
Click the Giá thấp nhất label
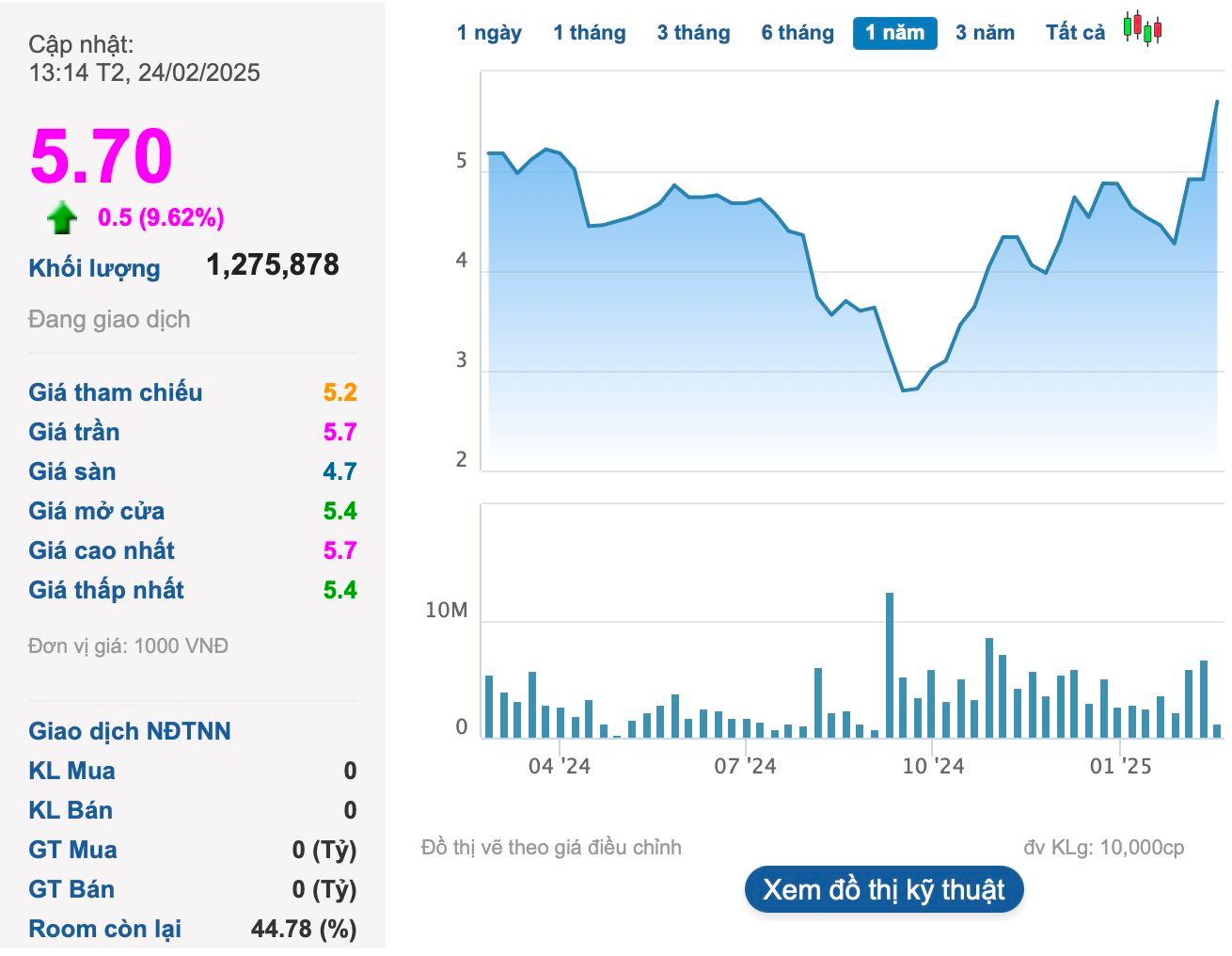[x=106, y=590]
